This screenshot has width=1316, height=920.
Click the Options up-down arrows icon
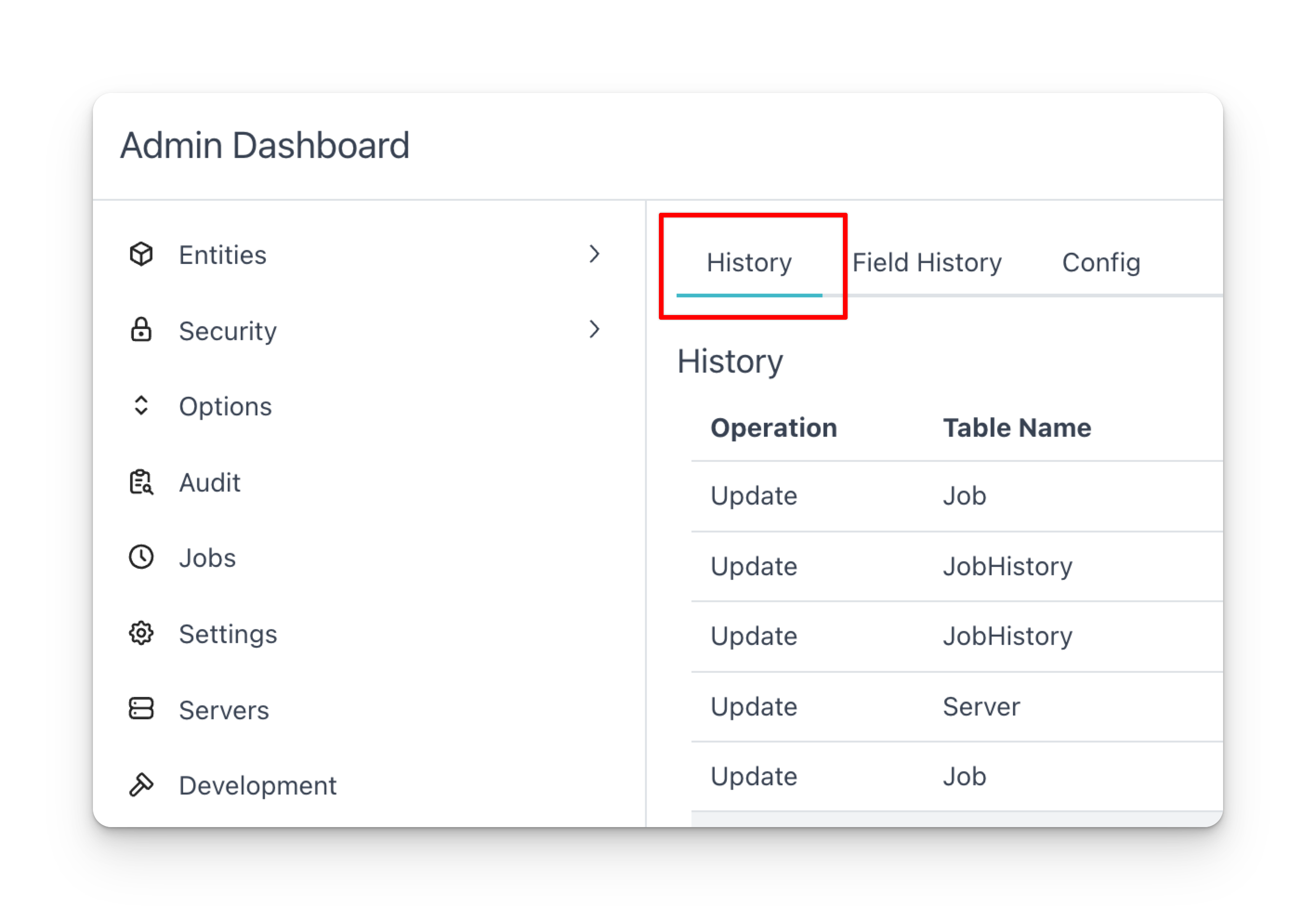point(141,406)
